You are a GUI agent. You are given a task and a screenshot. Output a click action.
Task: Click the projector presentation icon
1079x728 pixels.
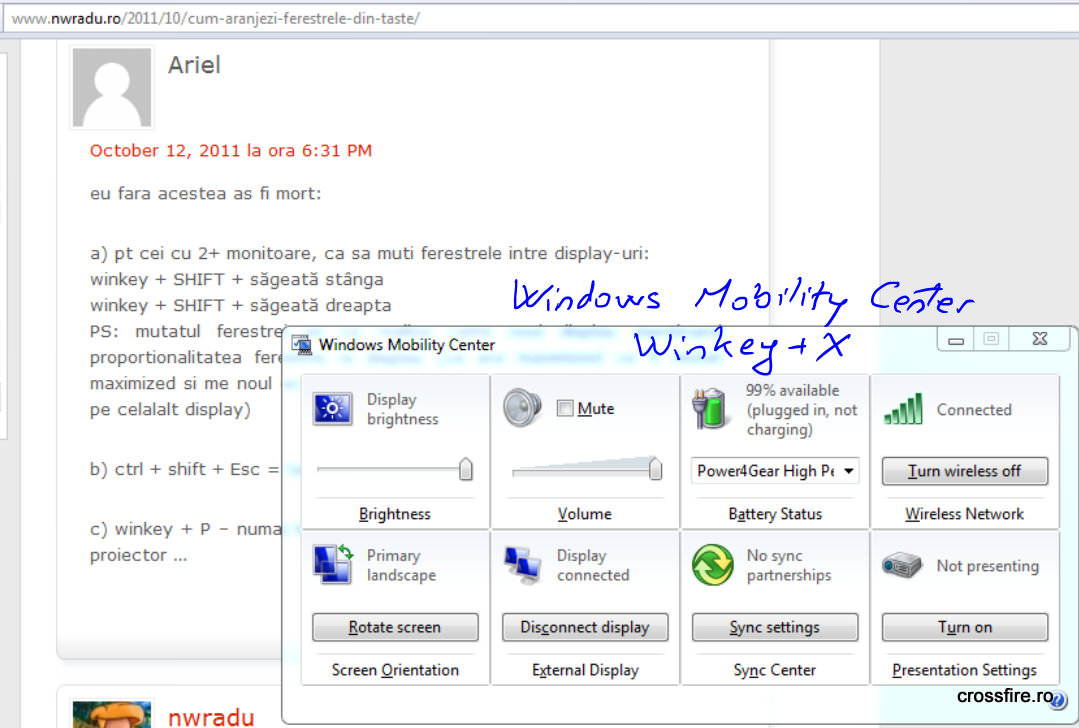click(901, 565)
